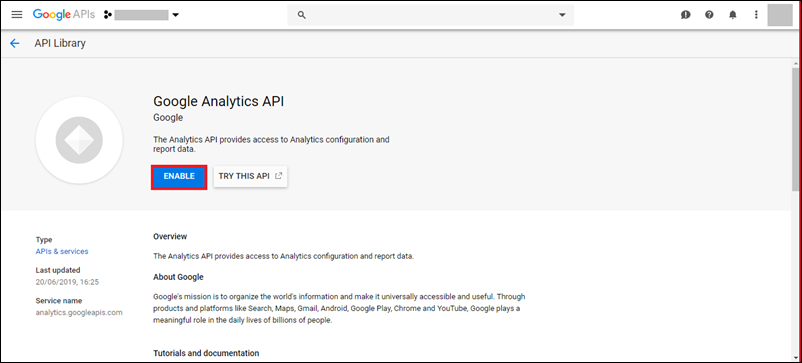Screen dimensions: 802x363
Task: Go back using the blue arrow
Action: 15,43
